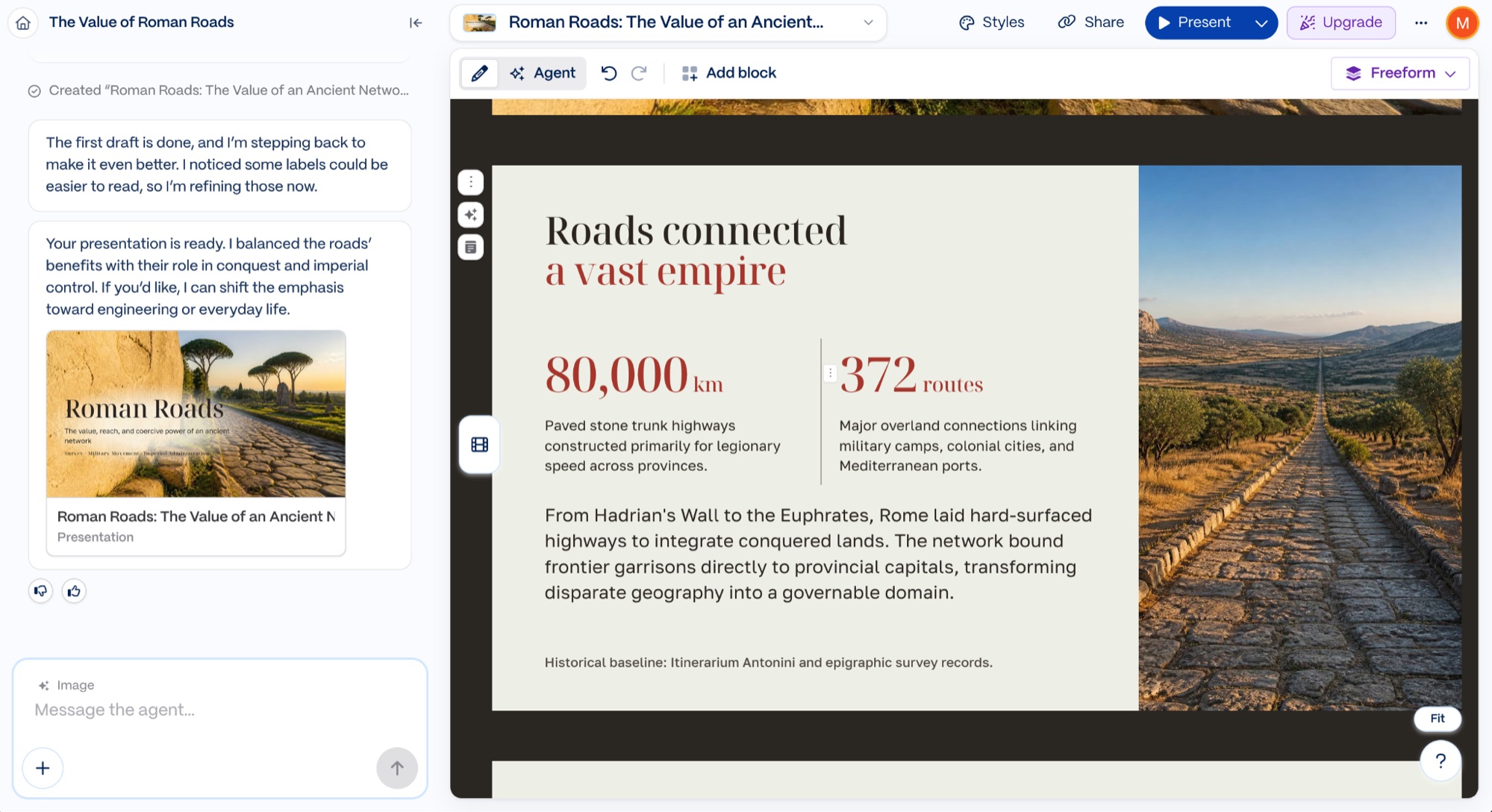1492x812 pixels.
Task: Select the Hadrian's Wall paragraph
Action: pyautogui.click(x=819, y=554)
